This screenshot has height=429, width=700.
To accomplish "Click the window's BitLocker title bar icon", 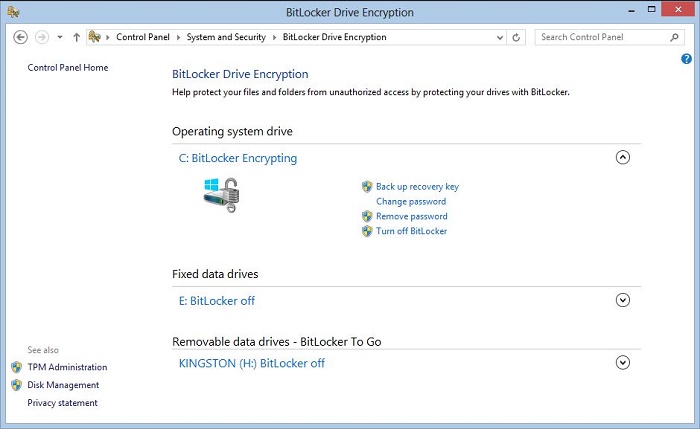I will 11,11.
